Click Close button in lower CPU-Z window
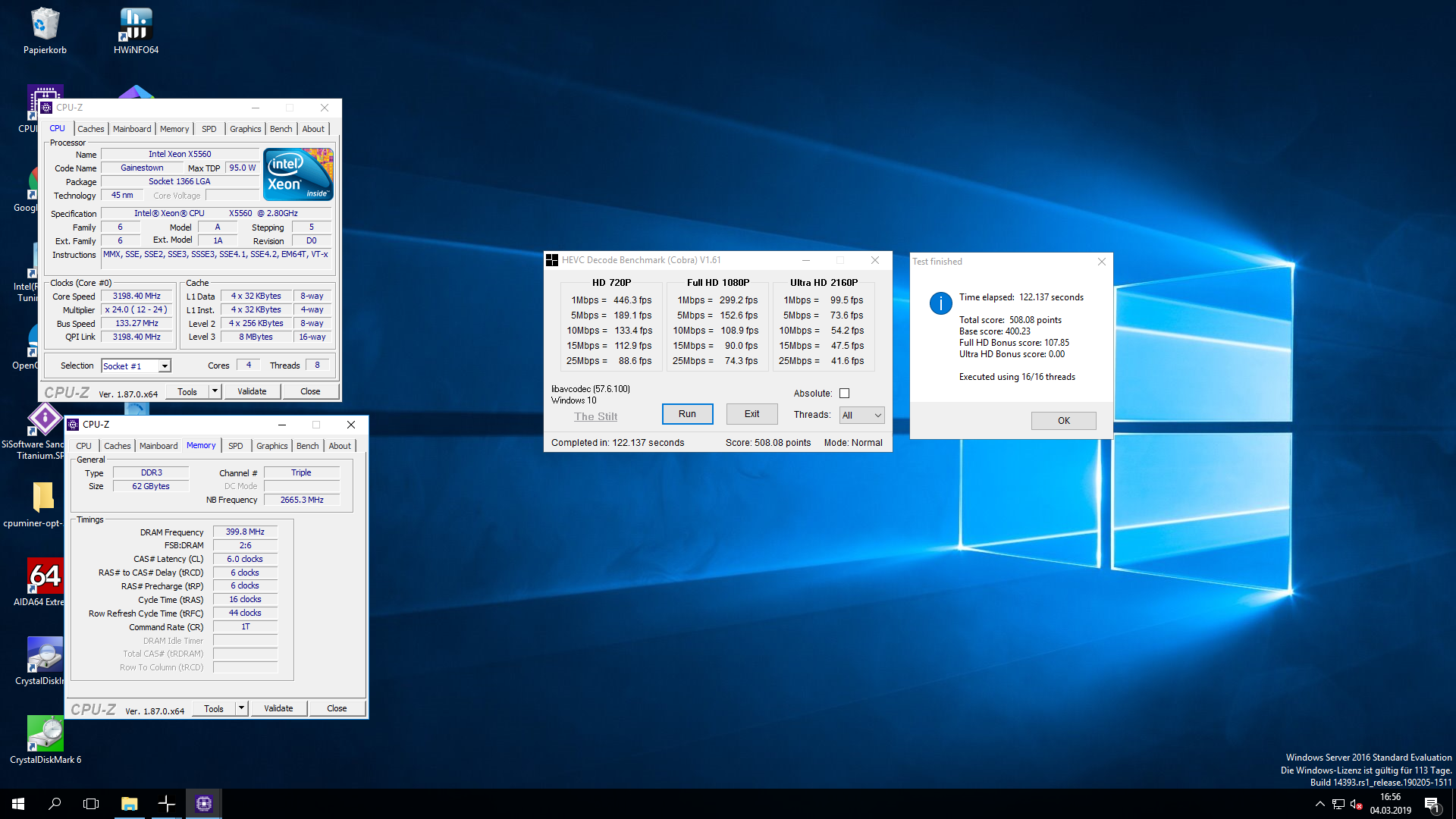The image size is (1456, 819). [x=337, y=708]
